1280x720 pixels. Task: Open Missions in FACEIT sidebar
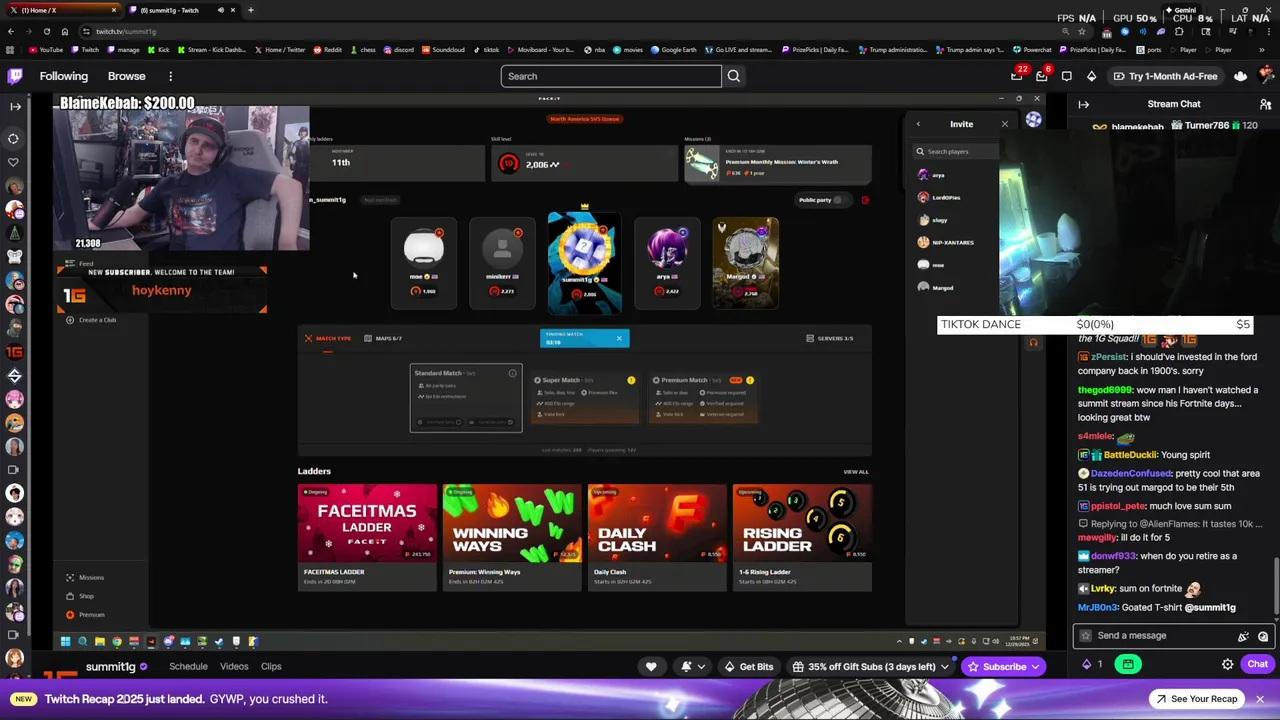point(86,578)
